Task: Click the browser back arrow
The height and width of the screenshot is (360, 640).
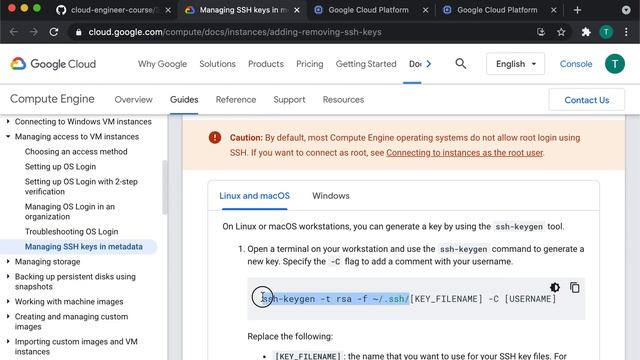Action: (13, 32)
